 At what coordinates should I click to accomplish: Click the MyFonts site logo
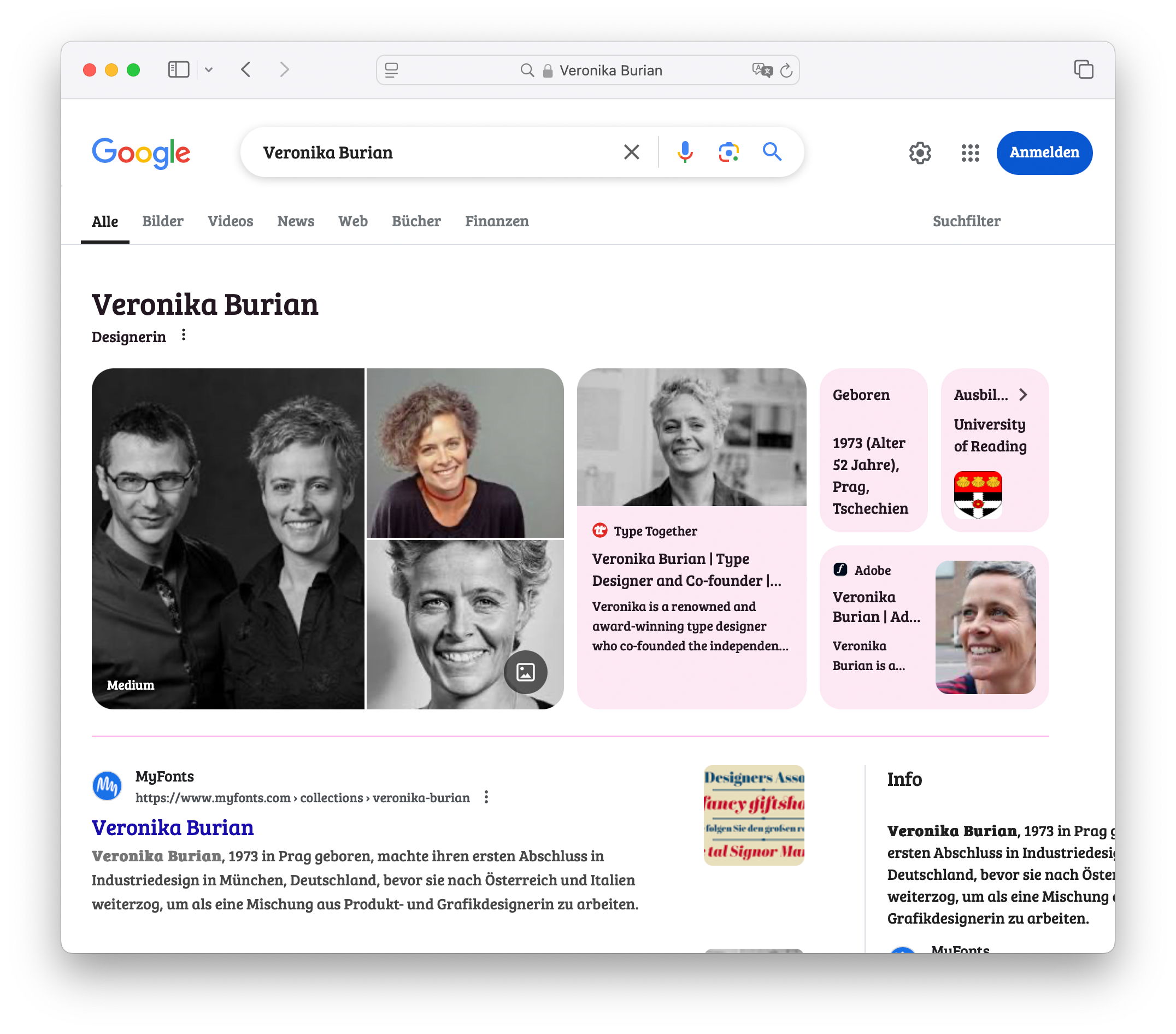tap(107, 786)
